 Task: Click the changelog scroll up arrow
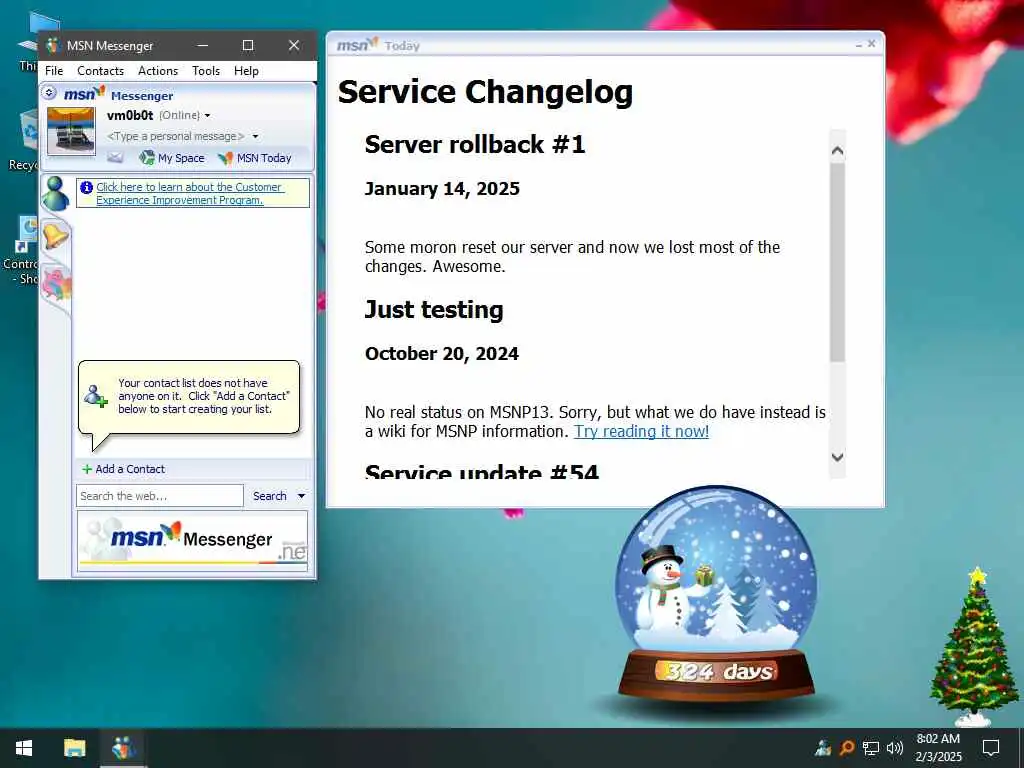coord(837,150)
